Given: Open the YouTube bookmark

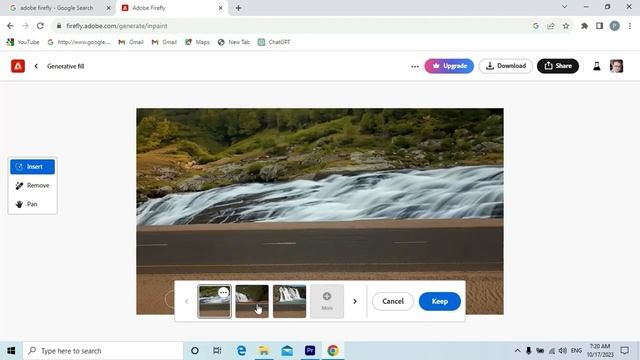Looking at the screenshot, I should (x=23, y=42).
